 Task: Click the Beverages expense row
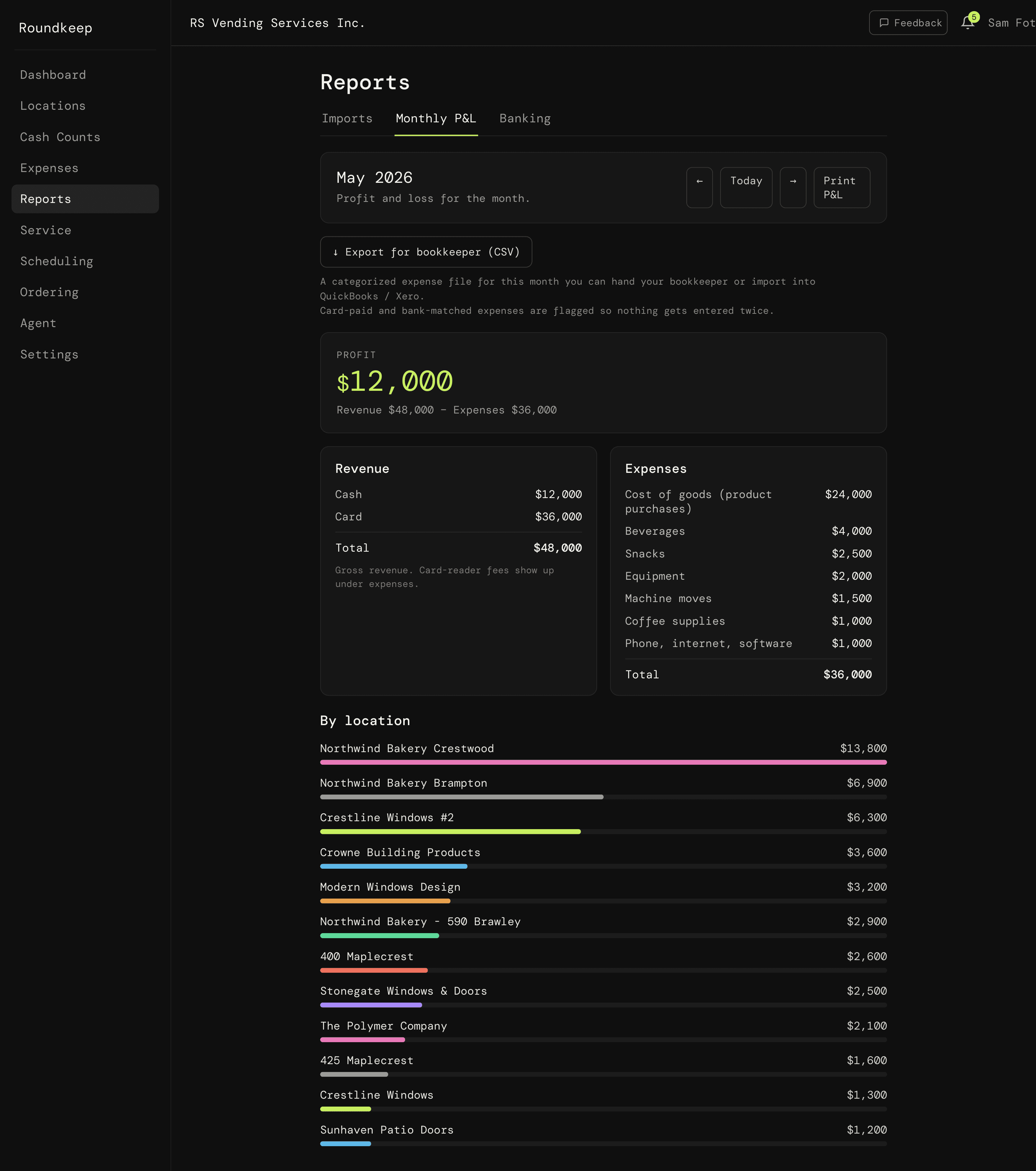748,531
